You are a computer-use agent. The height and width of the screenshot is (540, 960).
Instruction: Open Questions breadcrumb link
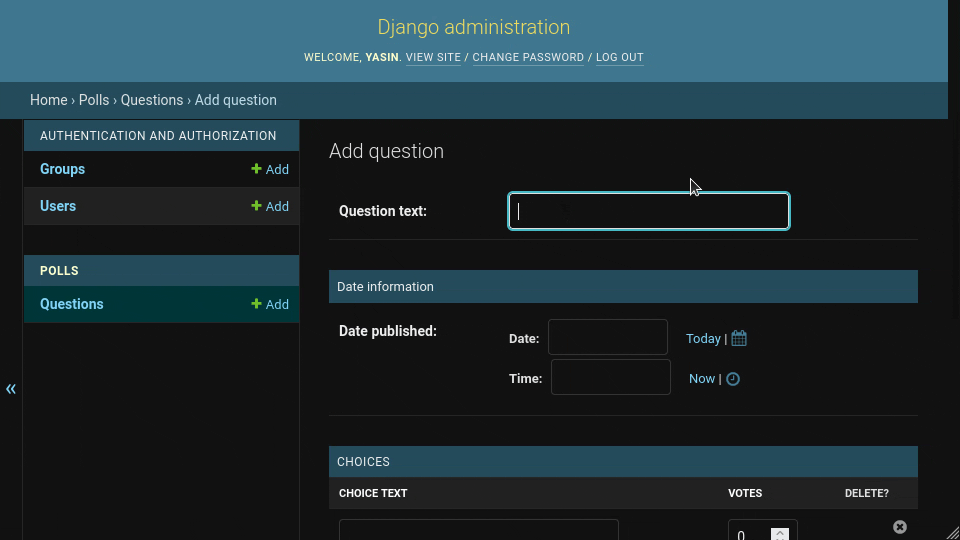[152, 100]
